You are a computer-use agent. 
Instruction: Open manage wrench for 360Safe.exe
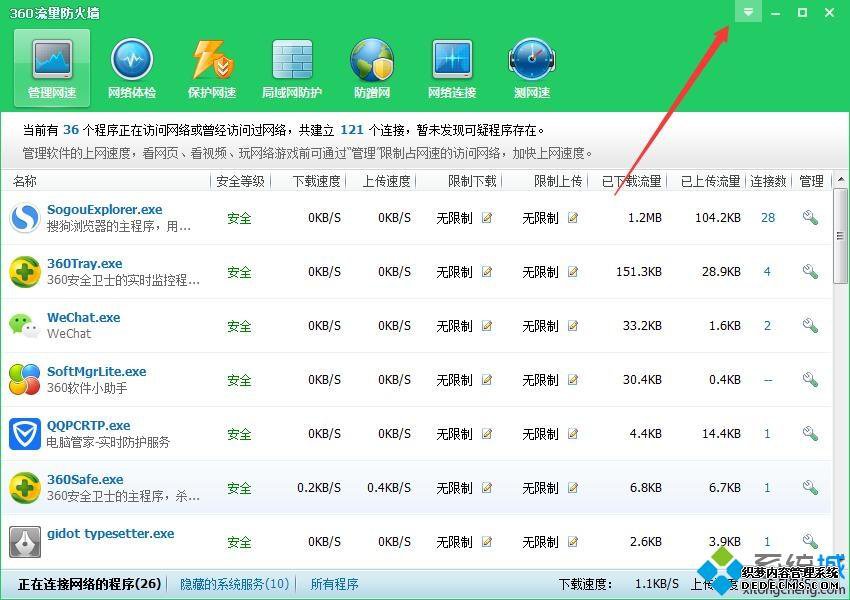pos(810,487)
